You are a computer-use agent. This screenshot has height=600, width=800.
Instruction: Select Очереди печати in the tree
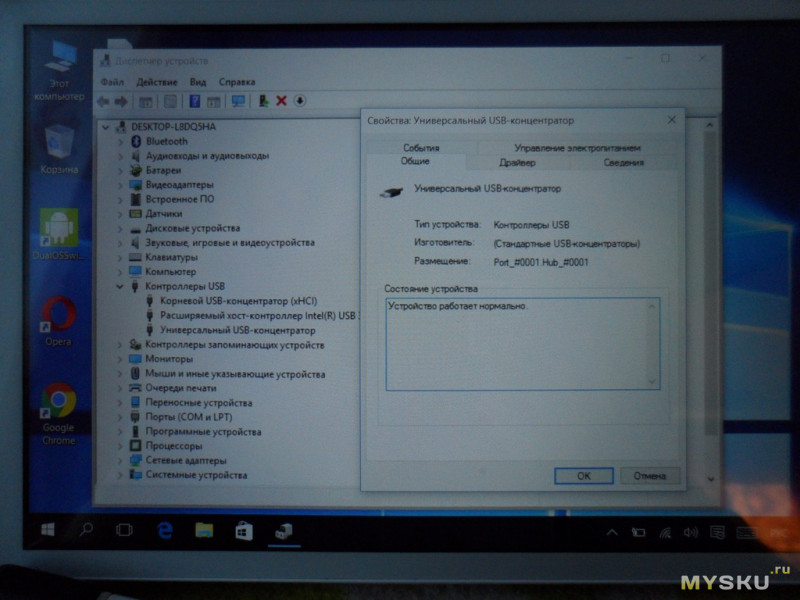pyautogui.click(x=181, y=388)
